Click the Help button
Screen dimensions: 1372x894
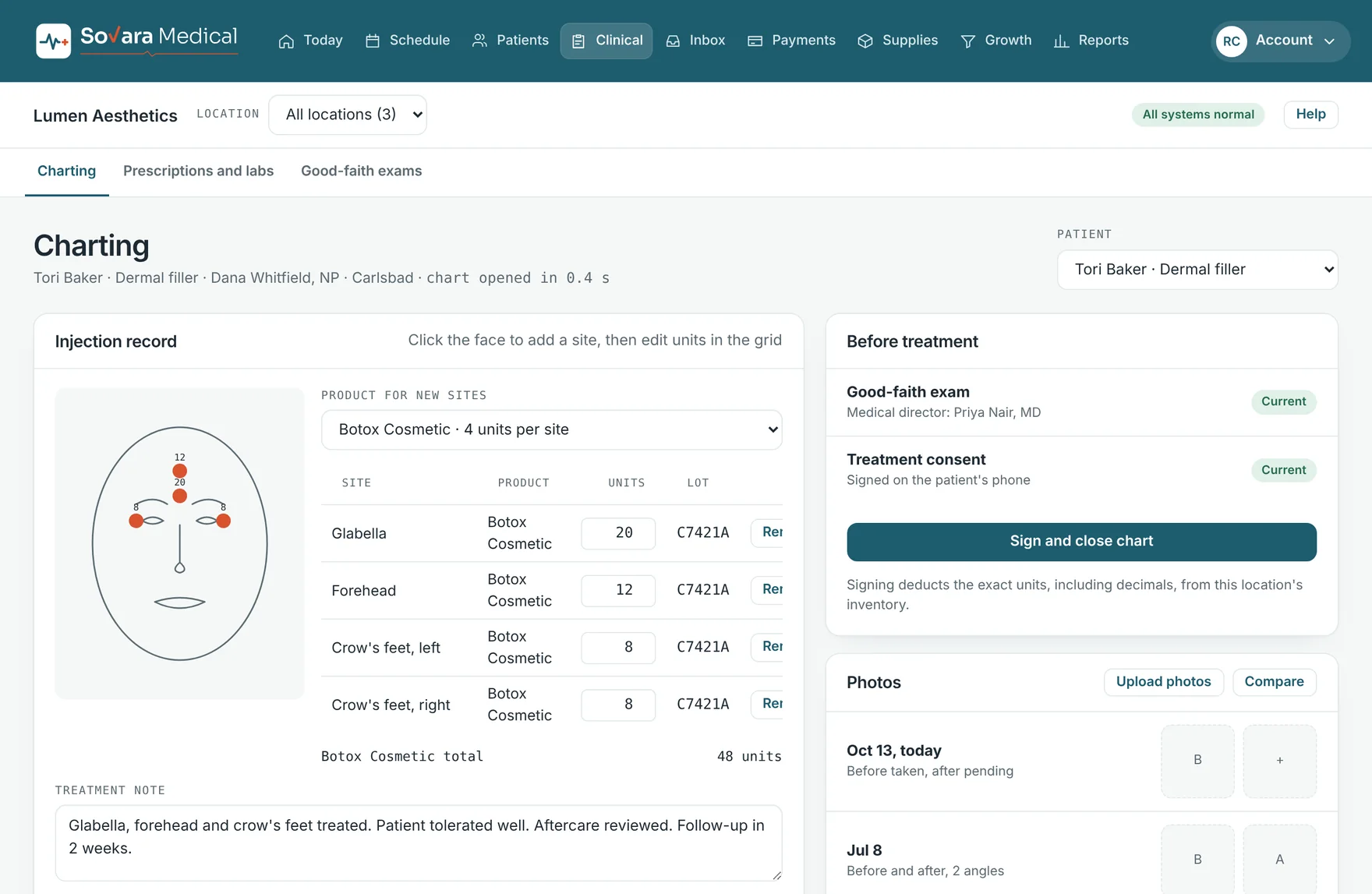tap(1310, 115)
